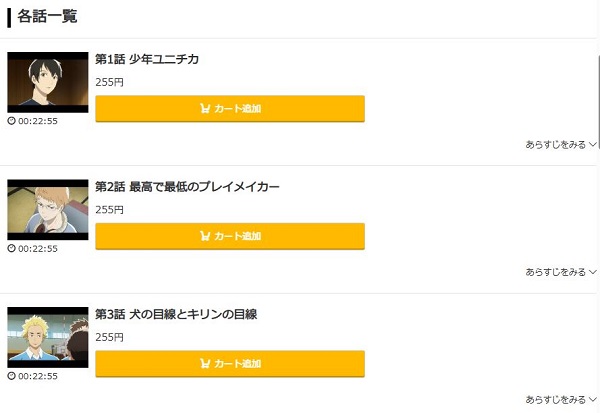Click the 各話一覧 section heading

[47, 16]
